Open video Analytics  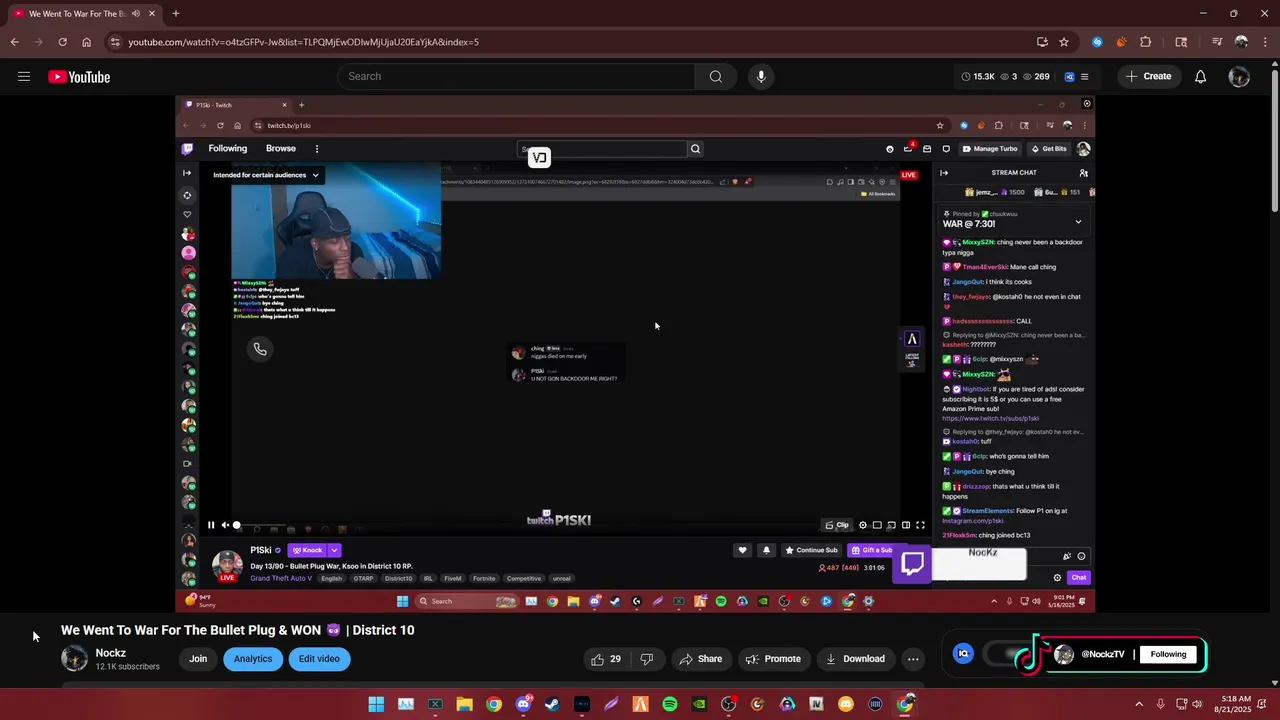[253, 659]
